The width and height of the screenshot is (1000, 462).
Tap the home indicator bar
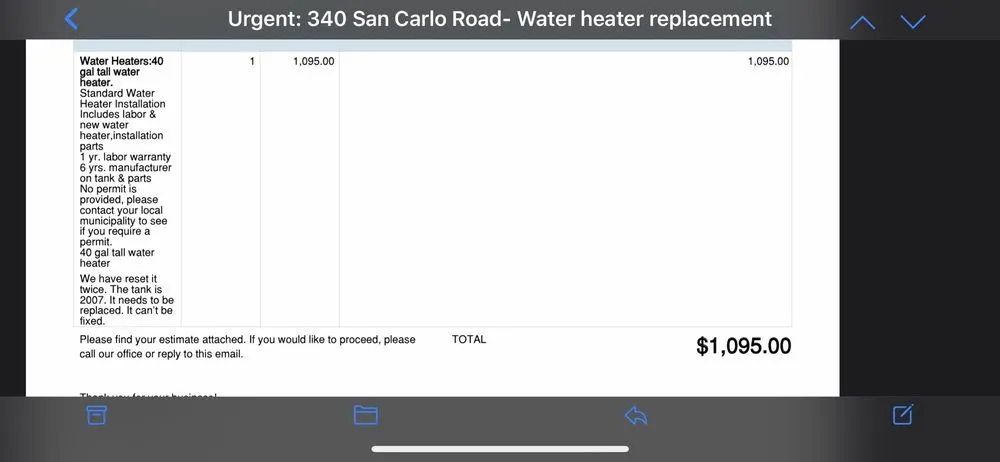tap(500, 448)
